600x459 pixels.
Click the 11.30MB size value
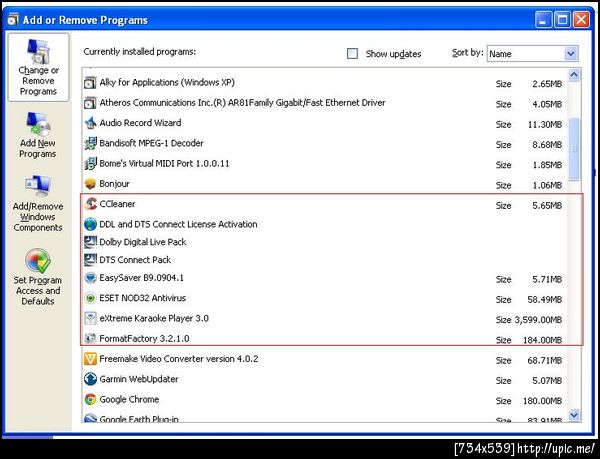click(x=545, y=124)
